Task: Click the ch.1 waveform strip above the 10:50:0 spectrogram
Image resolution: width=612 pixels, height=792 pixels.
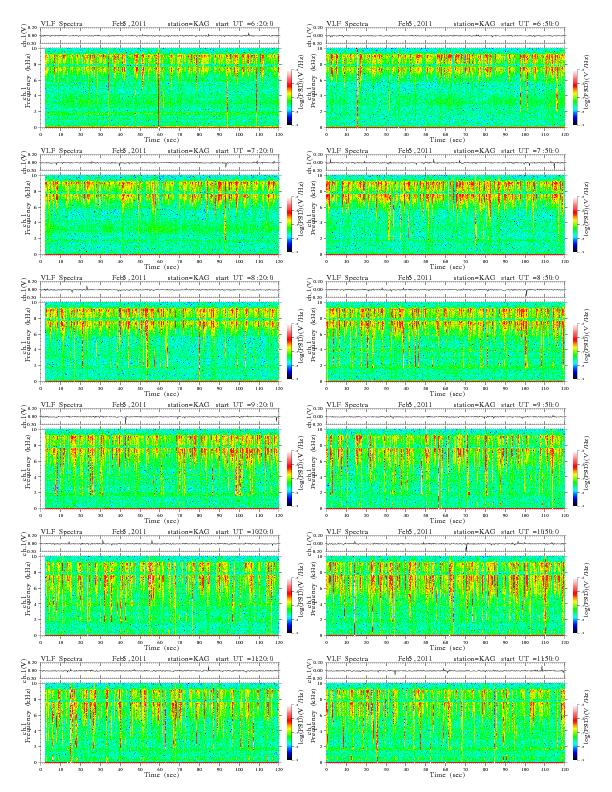Action: (445, 544)
